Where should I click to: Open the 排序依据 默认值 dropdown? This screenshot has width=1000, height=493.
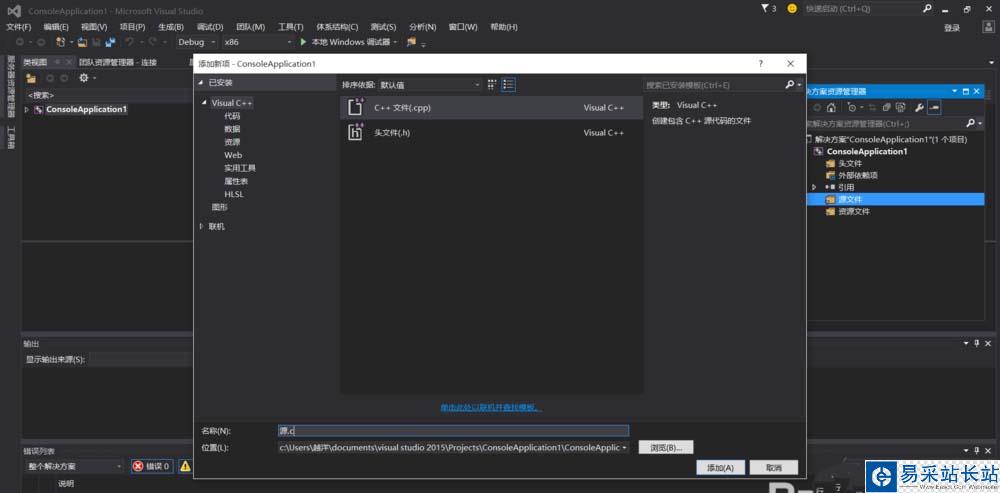pos(430,84)
